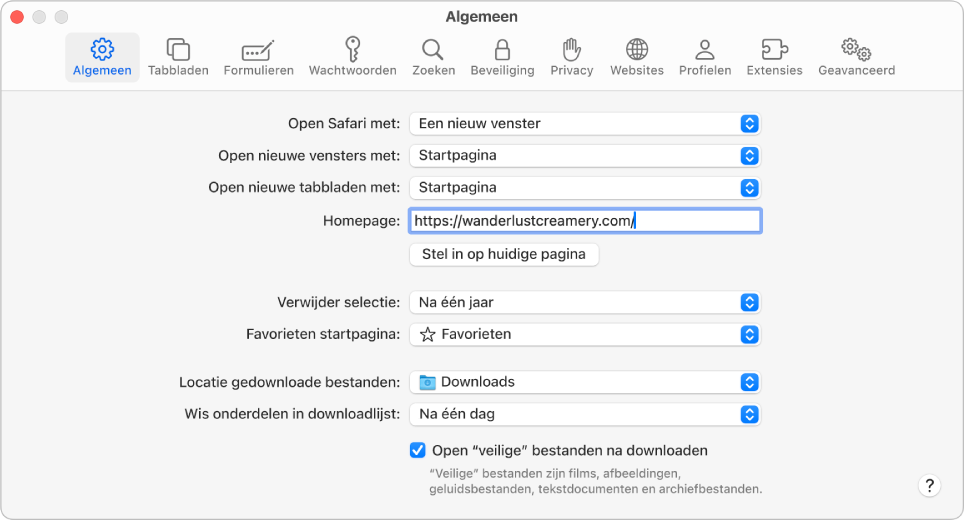Image resolution: width=966 pixels, height=521 pixels.
Task: Uncheck Open "veilige" bestanden na downloaden
Action: (418, 450)
